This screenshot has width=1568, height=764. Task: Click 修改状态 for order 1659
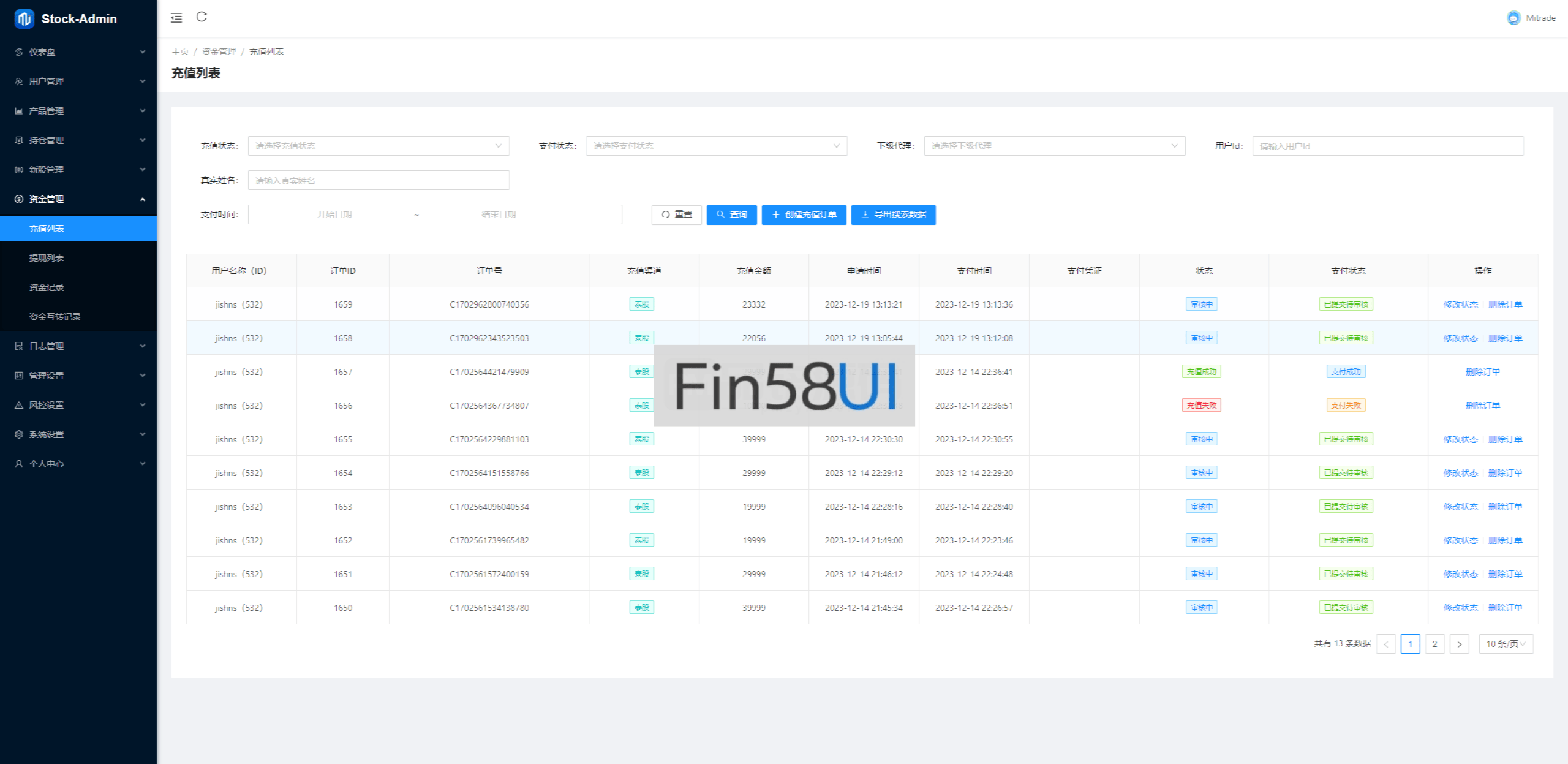[1460, 304]
